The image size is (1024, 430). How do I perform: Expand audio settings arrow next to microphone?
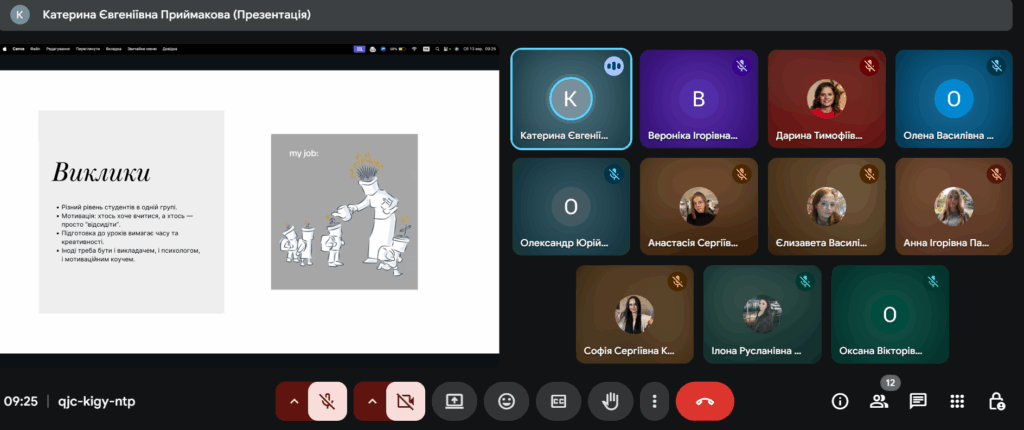pos(293,401)
